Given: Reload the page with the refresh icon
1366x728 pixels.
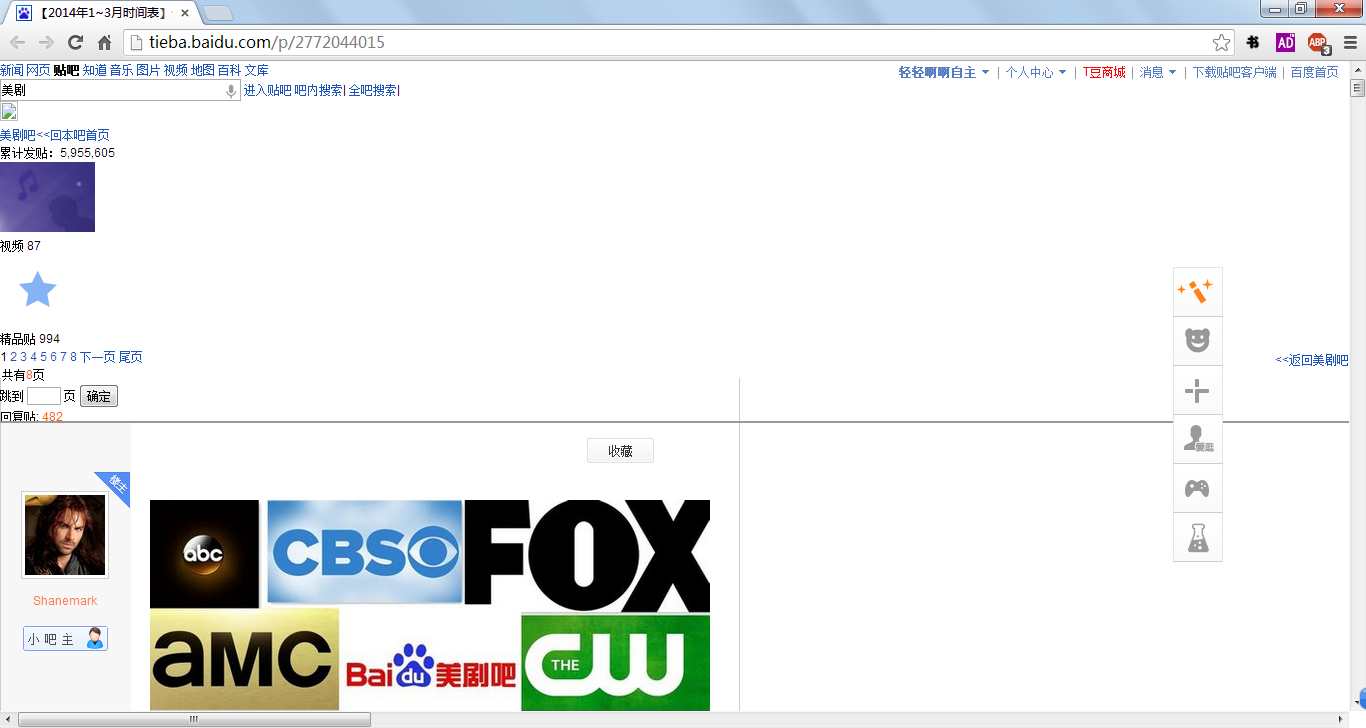Looking at the screenshot, I should (x=75, y=42).
